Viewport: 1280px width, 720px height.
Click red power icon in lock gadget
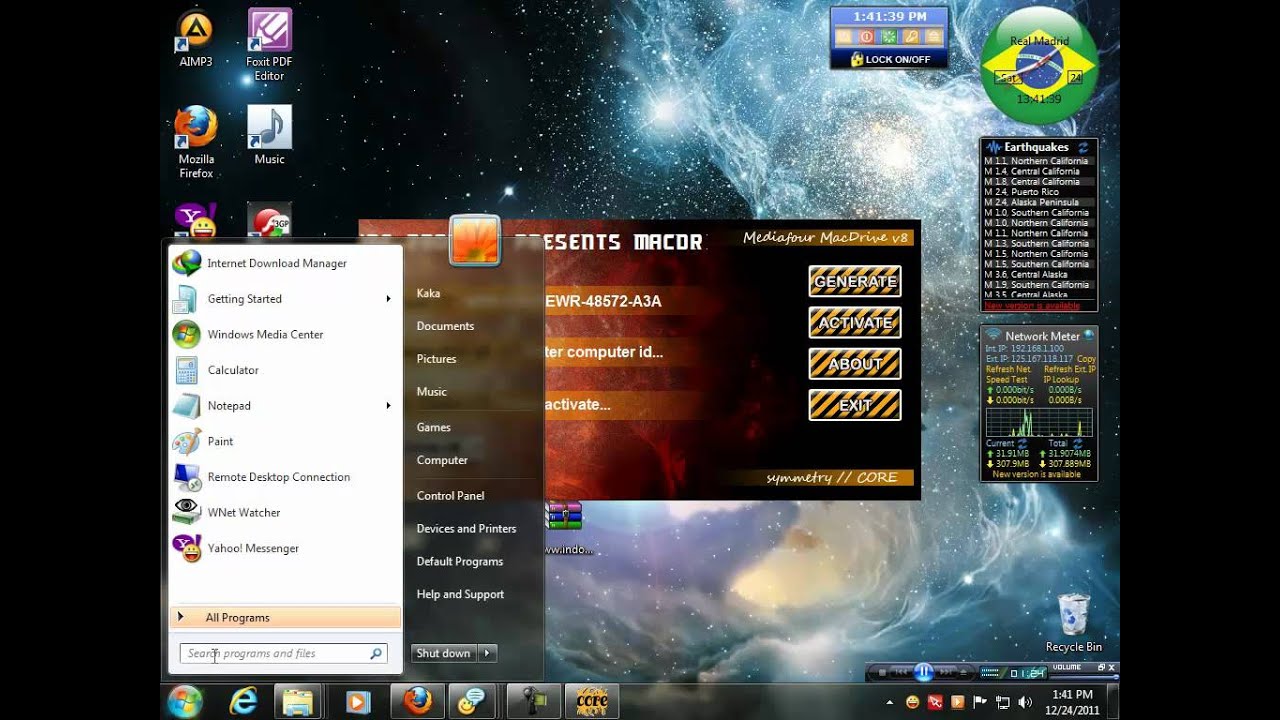(867, 36)
